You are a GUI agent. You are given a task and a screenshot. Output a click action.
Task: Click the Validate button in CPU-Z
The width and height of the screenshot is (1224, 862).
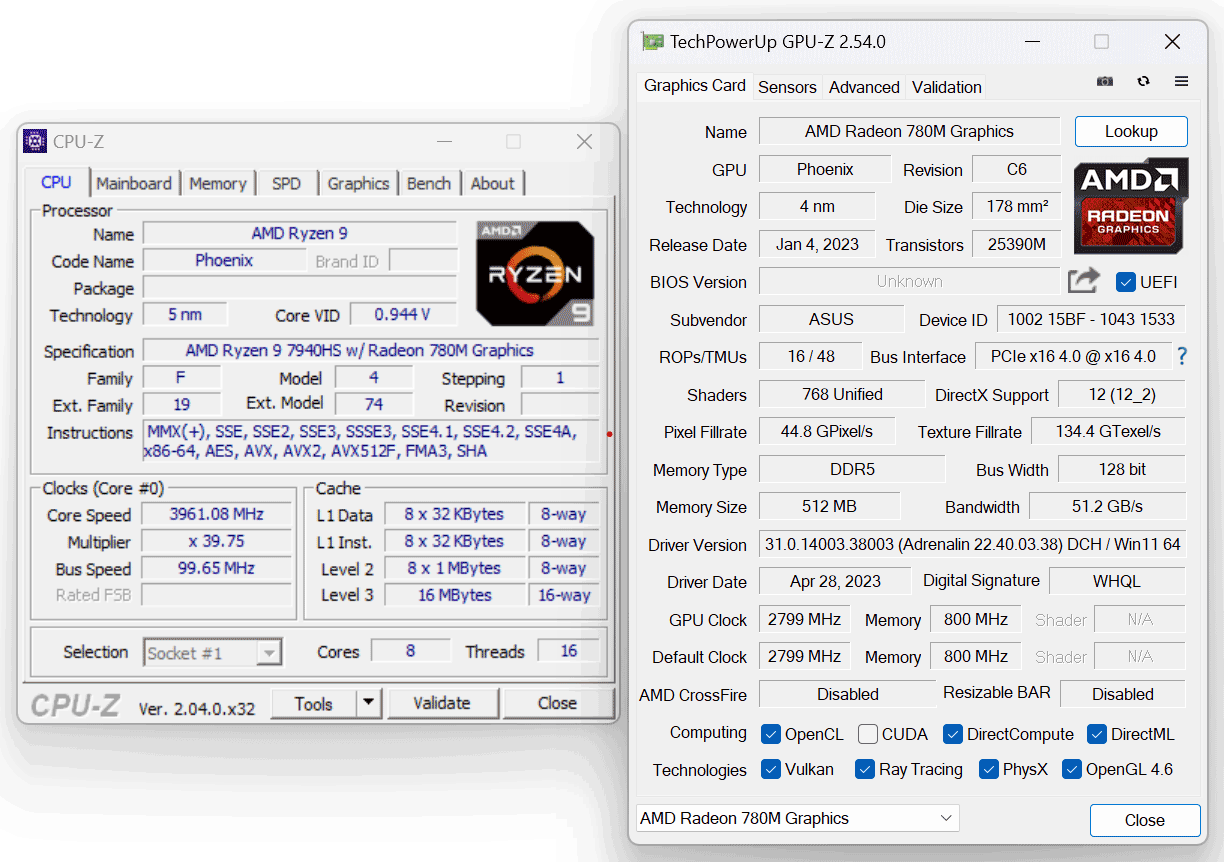(443, 703)
